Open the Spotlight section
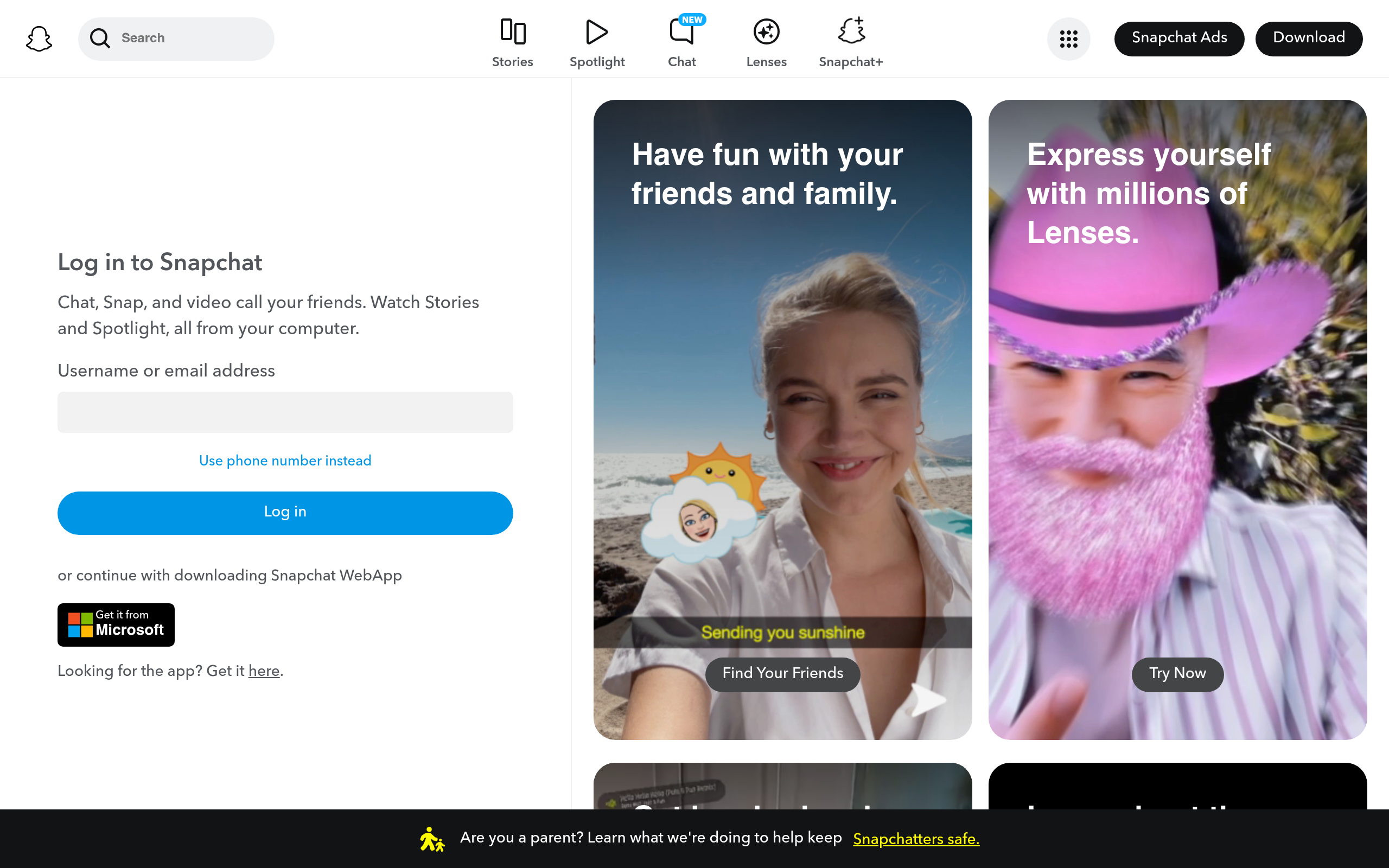Viewport: 1389px width, 868px height. pos(597,43)
